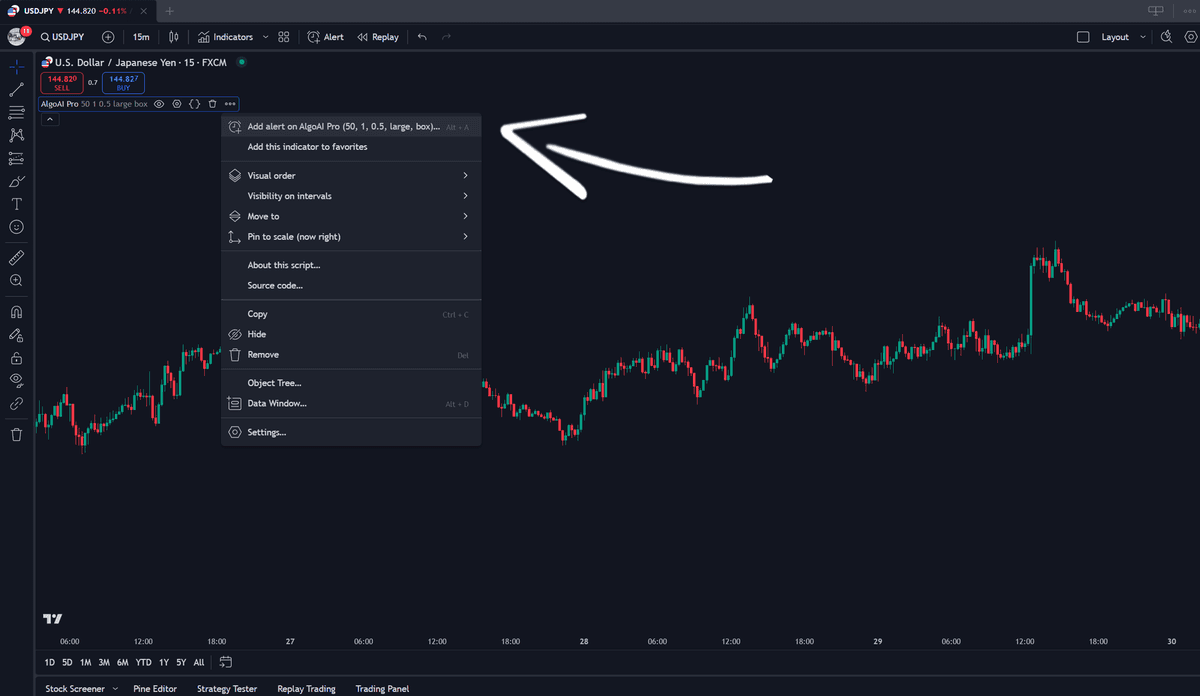Click the 144.820 SELL button
1200x696 pixels.
pyautogui.click(x=61, y=82)
